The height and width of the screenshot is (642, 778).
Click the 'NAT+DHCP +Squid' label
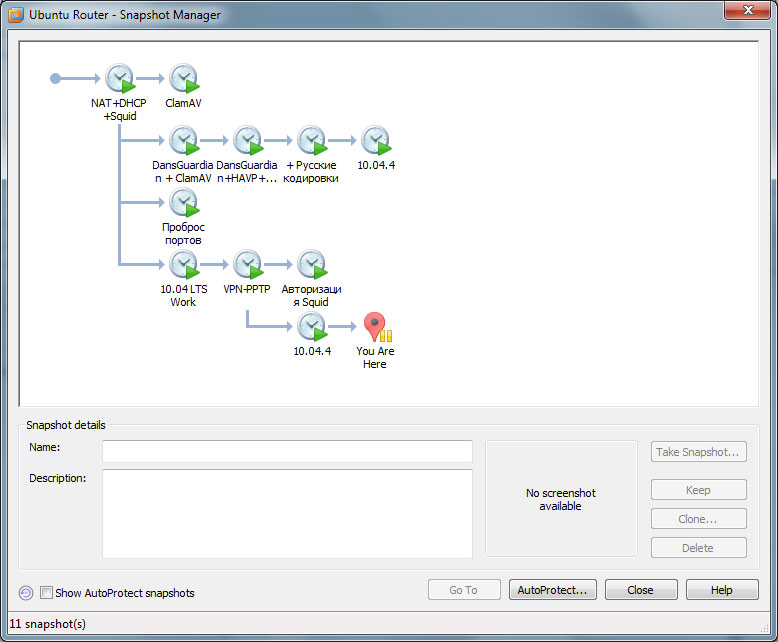click(x=119, y=110)
